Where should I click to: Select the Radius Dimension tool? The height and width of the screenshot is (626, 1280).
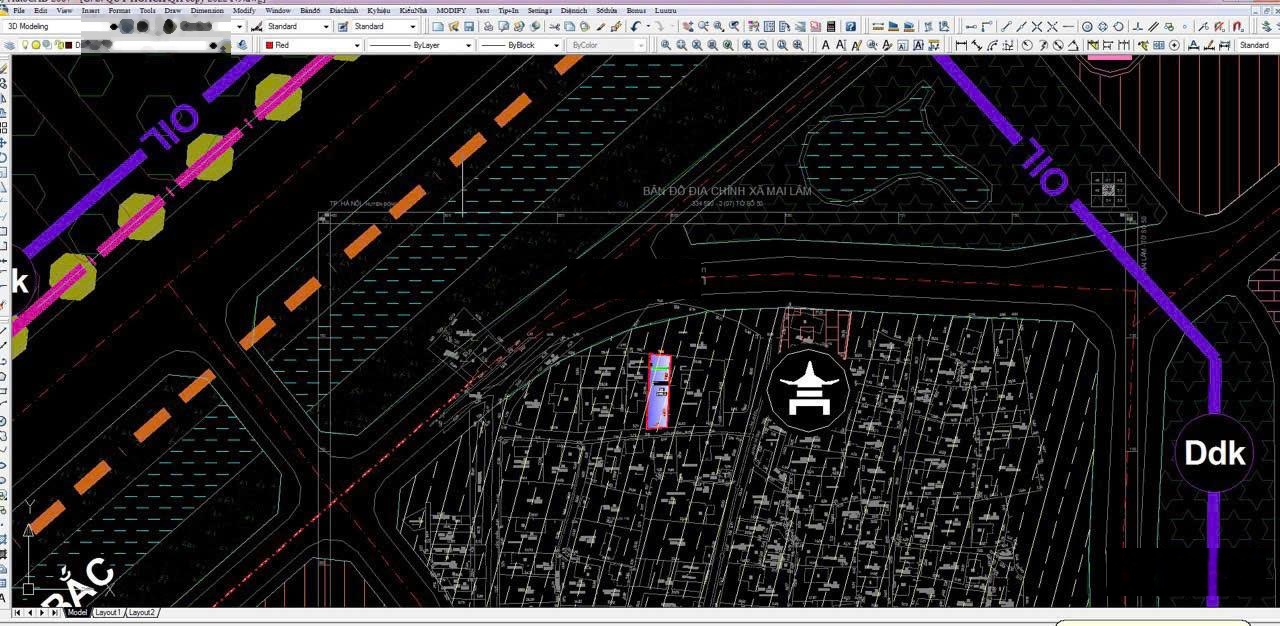(x=1027, y=45)
